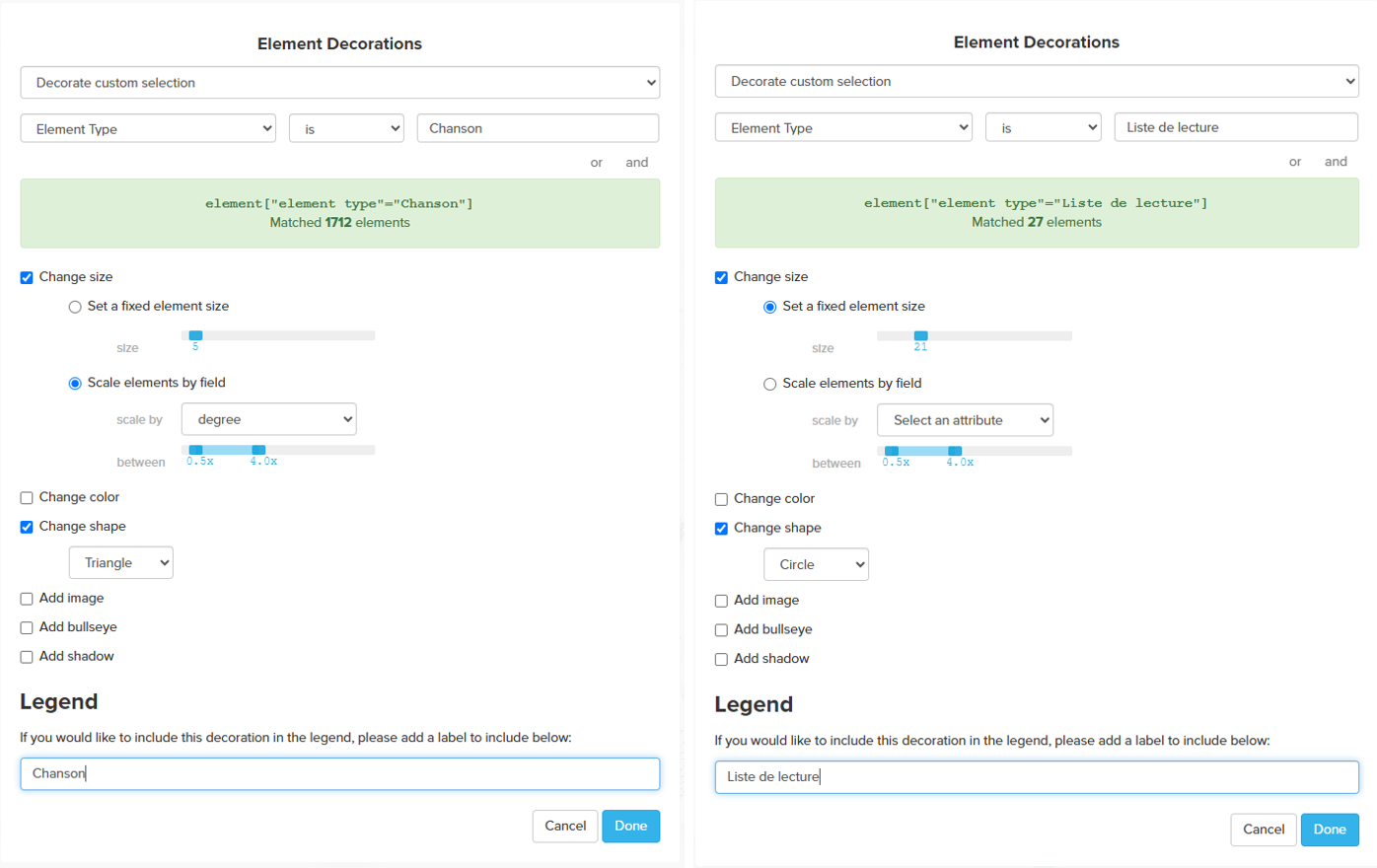Enable Add image in Chanson panel
The width and height of the screenshot is (1377, 868).
click(27, 599)
